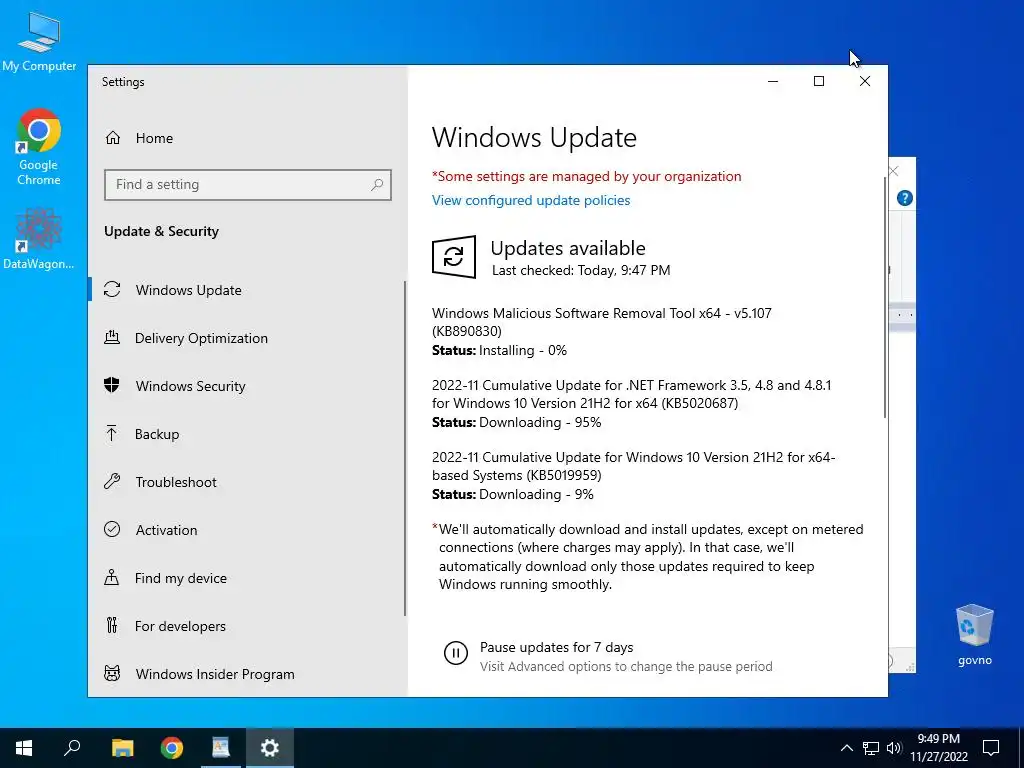The width and height of the screenshot is (1024, 768).
Task: Open For developers settings
Action: [247, 626]
